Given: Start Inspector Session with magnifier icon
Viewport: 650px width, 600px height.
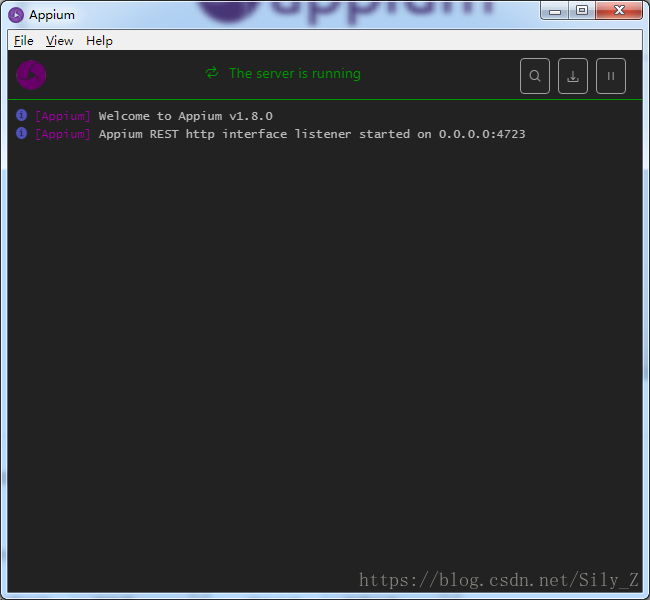Looking at the screenshot, I should (x=535, y=76).
